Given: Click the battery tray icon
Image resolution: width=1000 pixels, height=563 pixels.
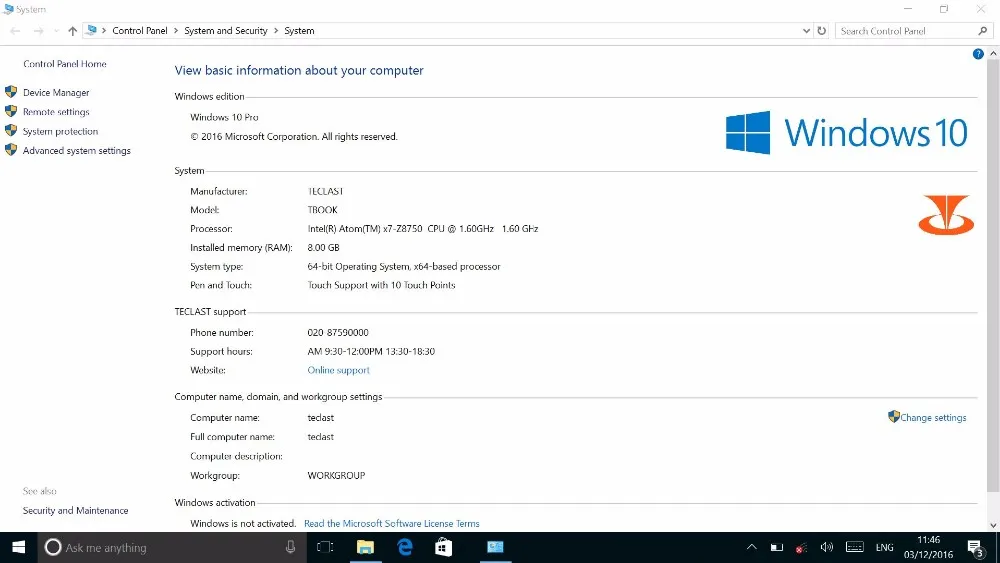Looking at the screenshot, I should point(776,547).
